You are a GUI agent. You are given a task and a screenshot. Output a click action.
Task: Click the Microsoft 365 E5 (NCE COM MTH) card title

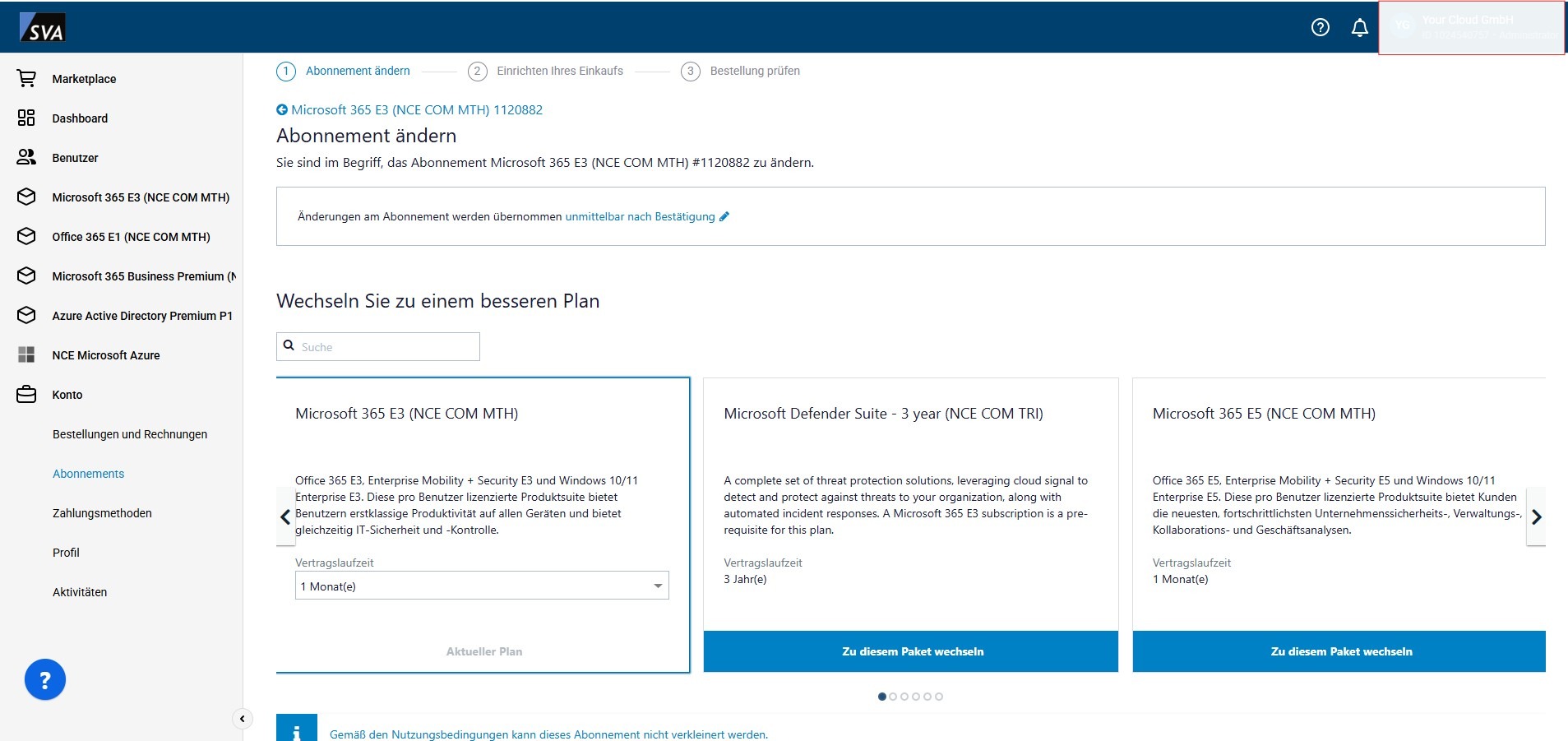point(1264,414)
